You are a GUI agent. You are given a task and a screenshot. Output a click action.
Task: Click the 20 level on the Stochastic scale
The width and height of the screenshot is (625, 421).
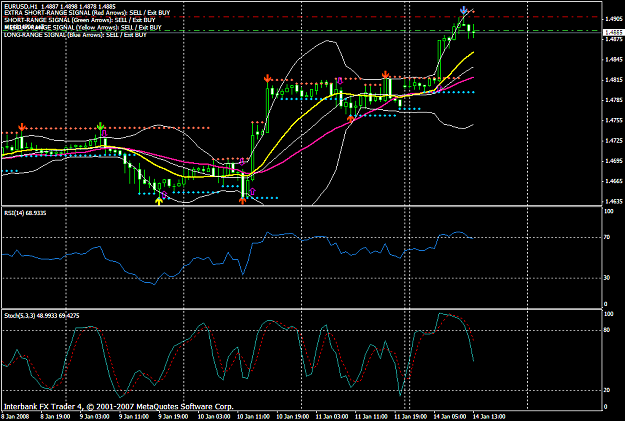pos(607,390)
